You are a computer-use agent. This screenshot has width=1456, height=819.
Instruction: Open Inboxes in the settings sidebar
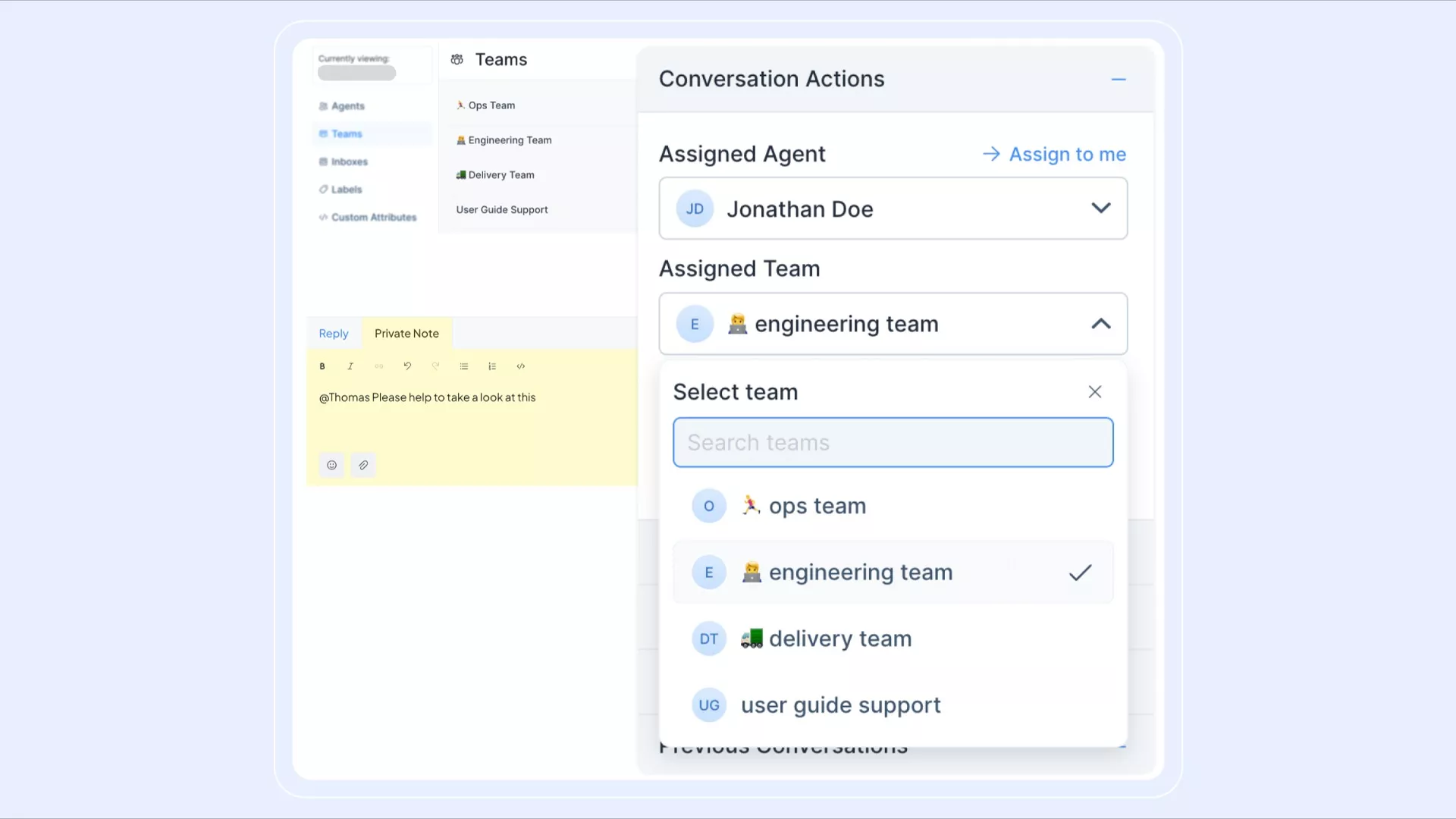pos(349,162)
